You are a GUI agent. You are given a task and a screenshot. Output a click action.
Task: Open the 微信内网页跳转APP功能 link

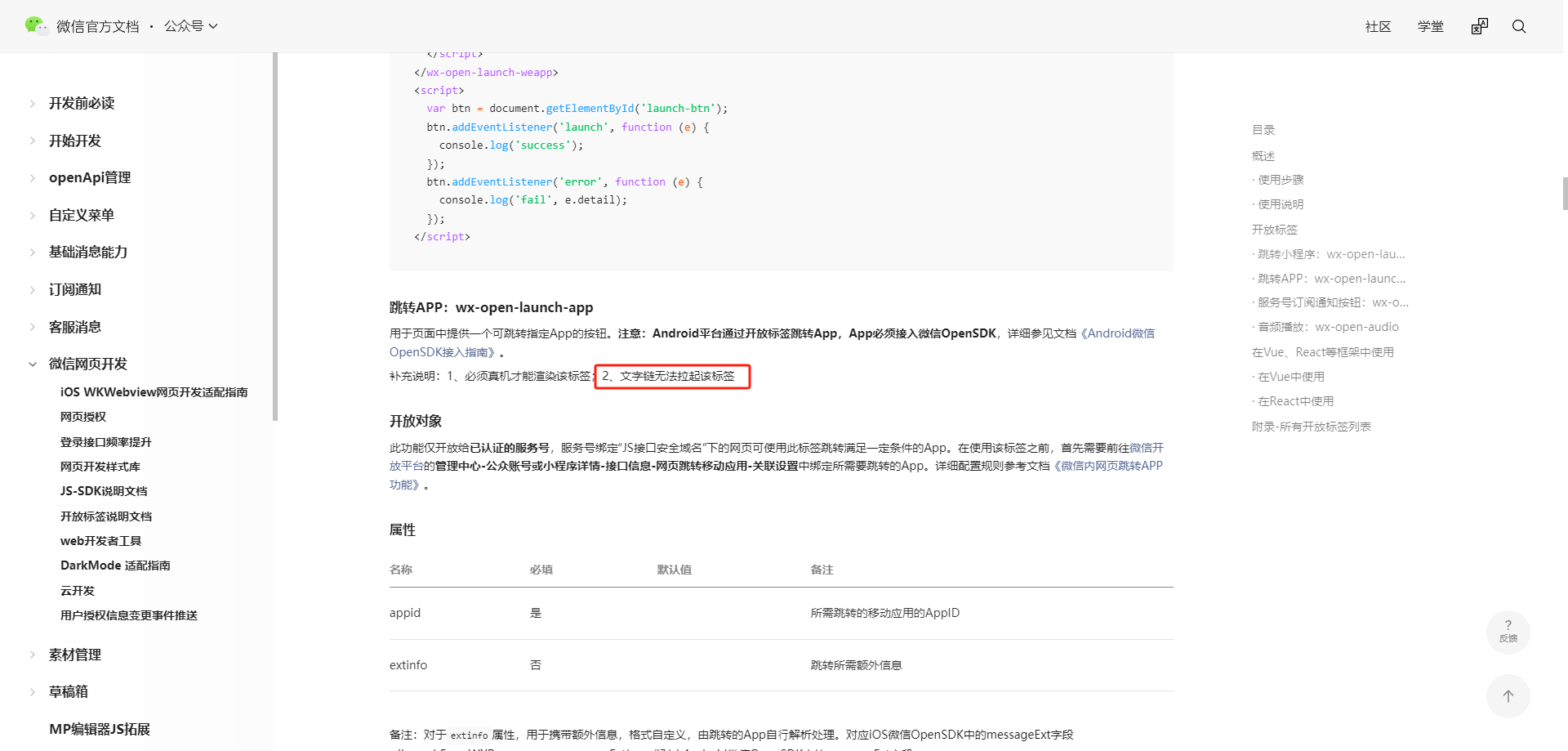[x=776, y=475]
